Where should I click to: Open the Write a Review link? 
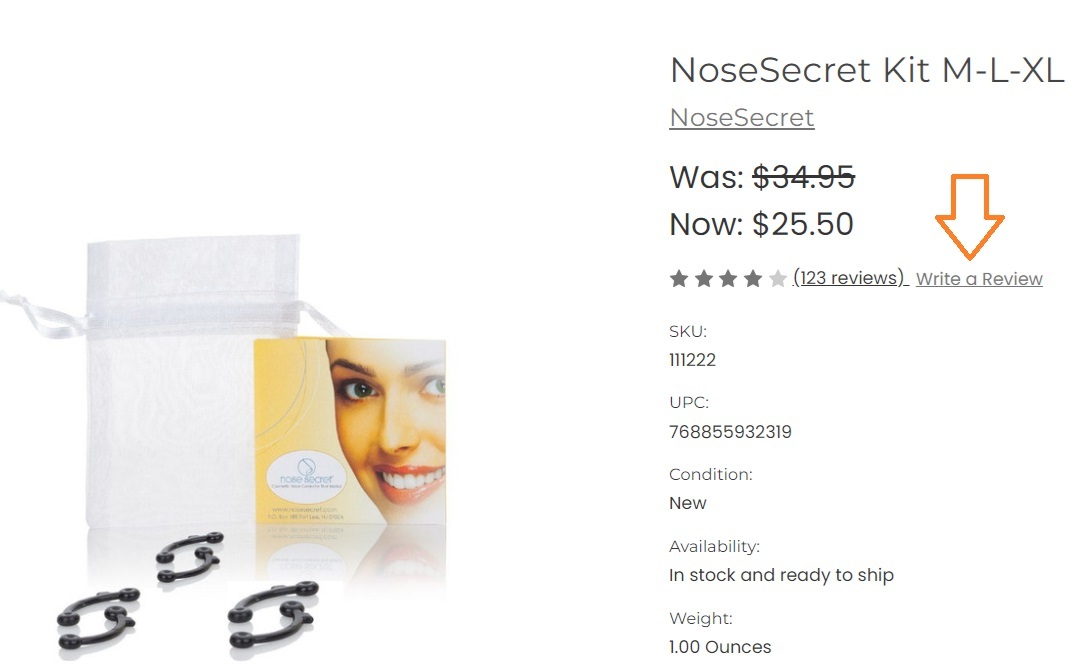(979, 279)
